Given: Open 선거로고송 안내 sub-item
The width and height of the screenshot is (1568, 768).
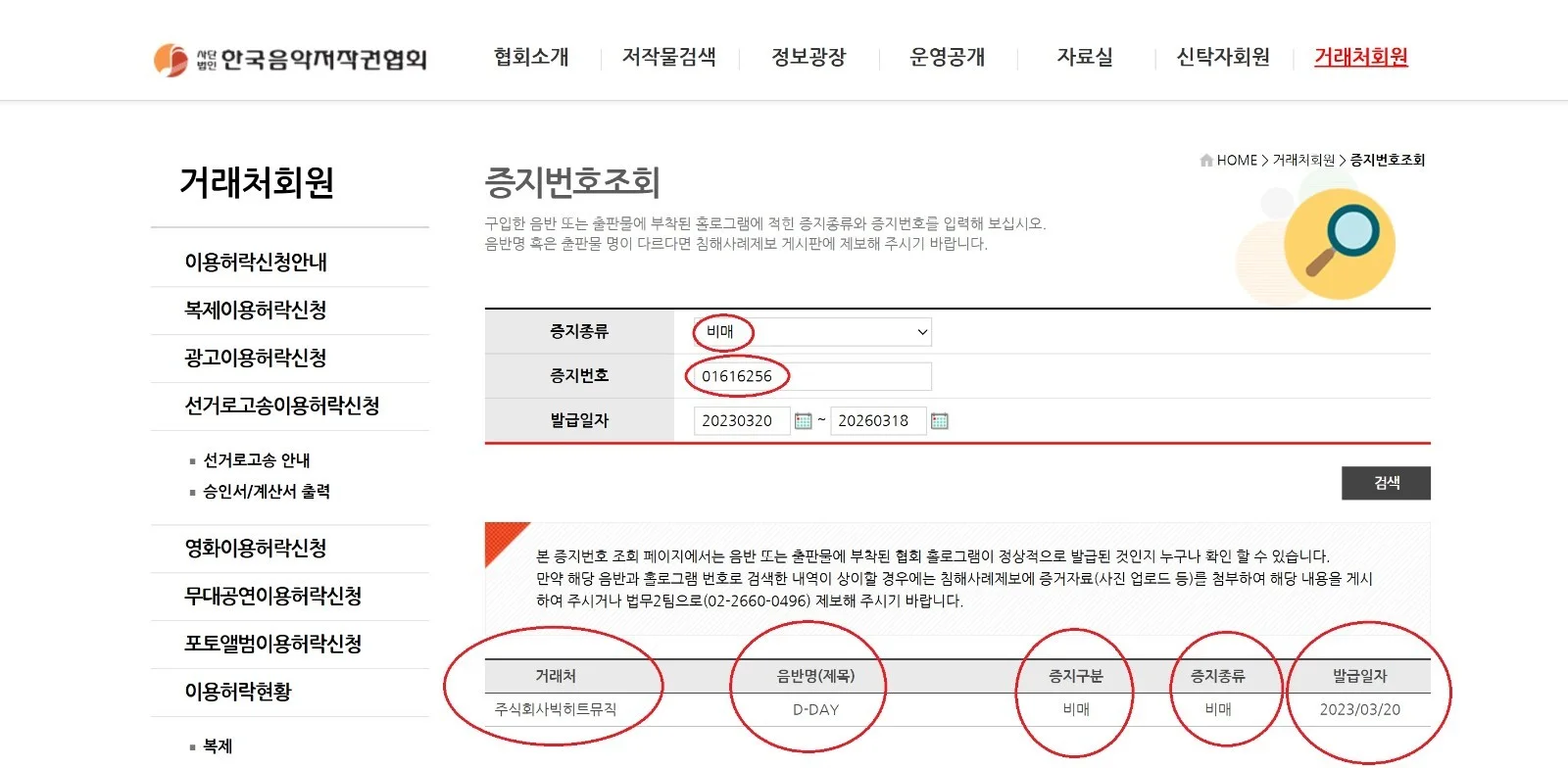Looking at the screenshot, I should tap(257, 460).
